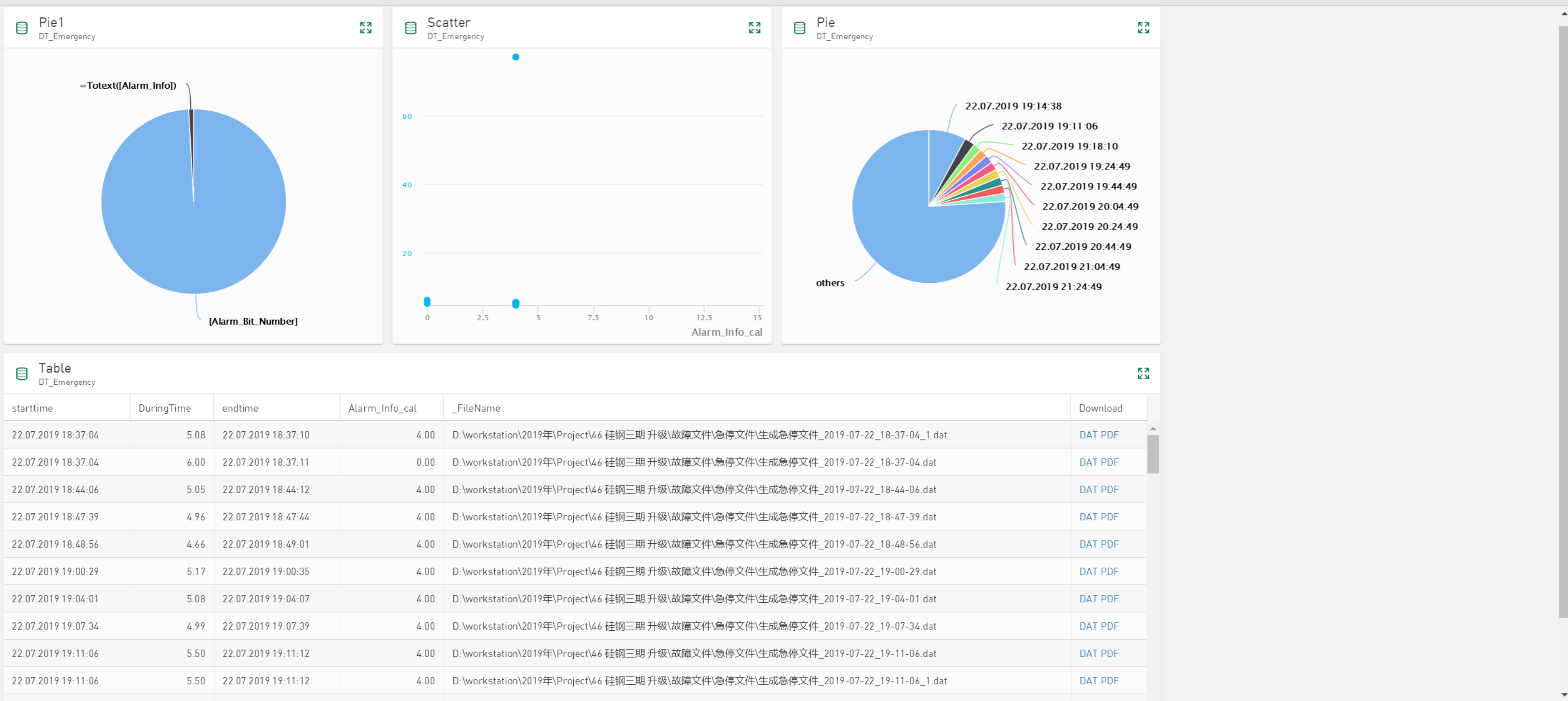Expand the Pie panel to fullscreen
The width and height of the screenshot is (1568, 701).
(1143, 28)
